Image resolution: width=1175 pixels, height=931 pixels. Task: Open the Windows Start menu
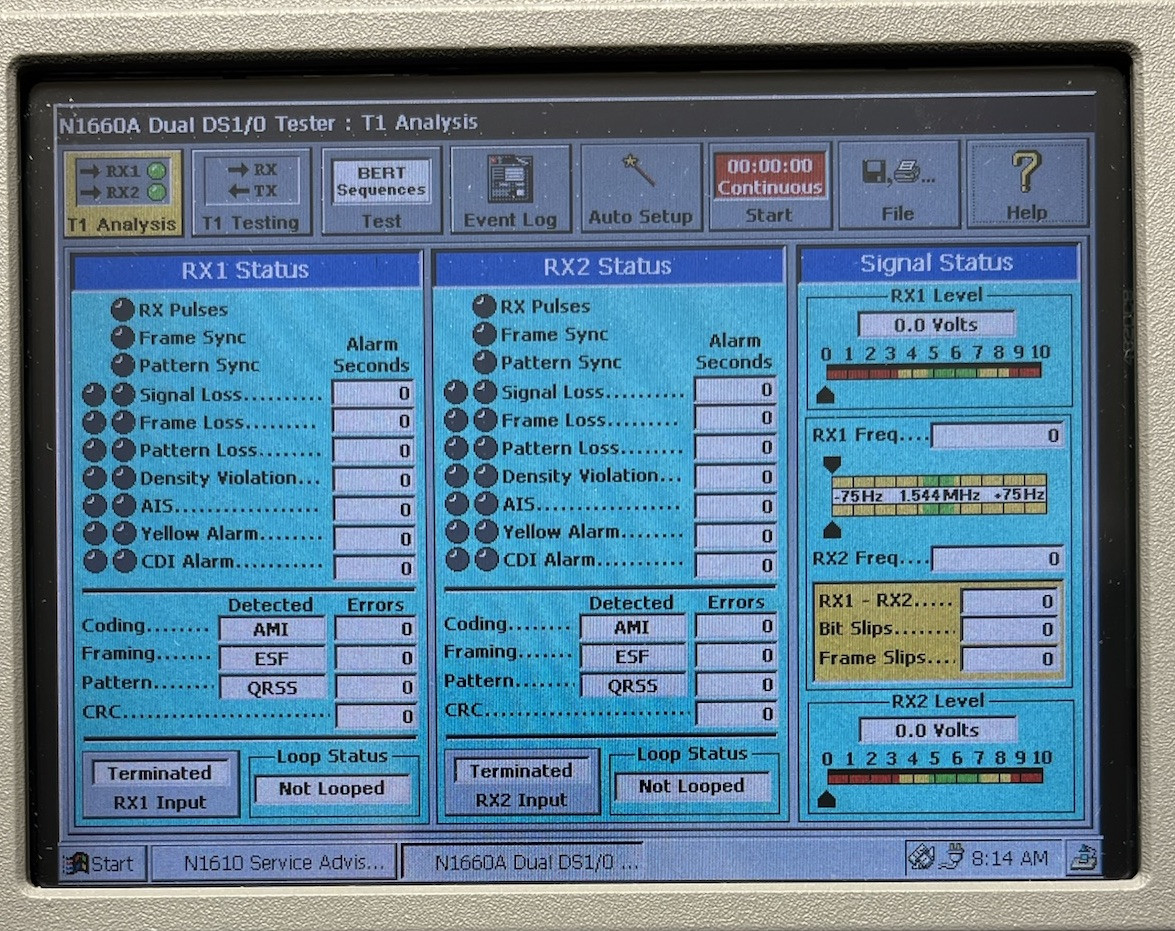coord(102,864)
